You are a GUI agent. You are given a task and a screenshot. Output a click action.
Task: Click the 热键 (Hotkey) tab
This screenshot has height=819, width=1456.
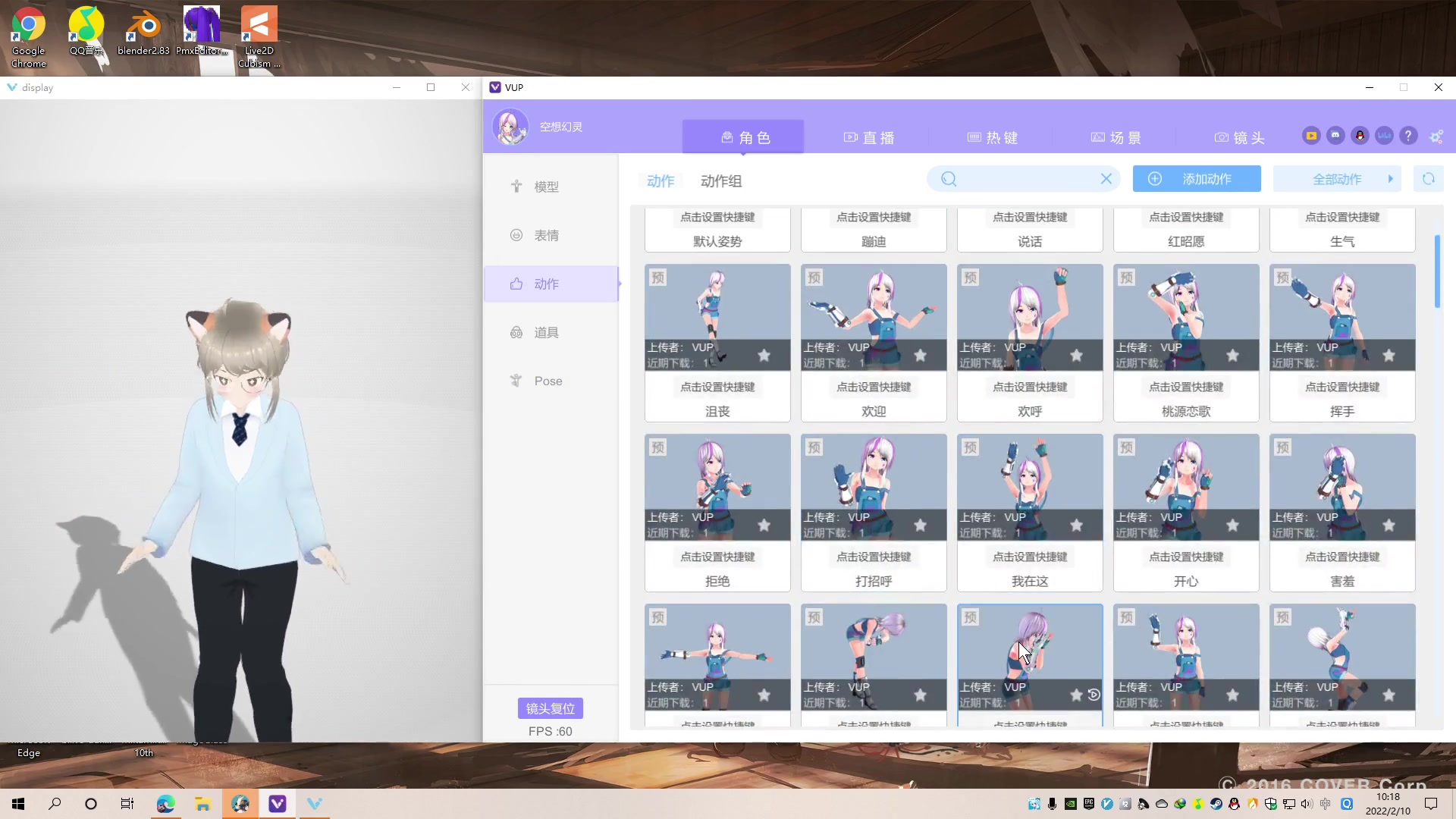click(x=995, y=137)
